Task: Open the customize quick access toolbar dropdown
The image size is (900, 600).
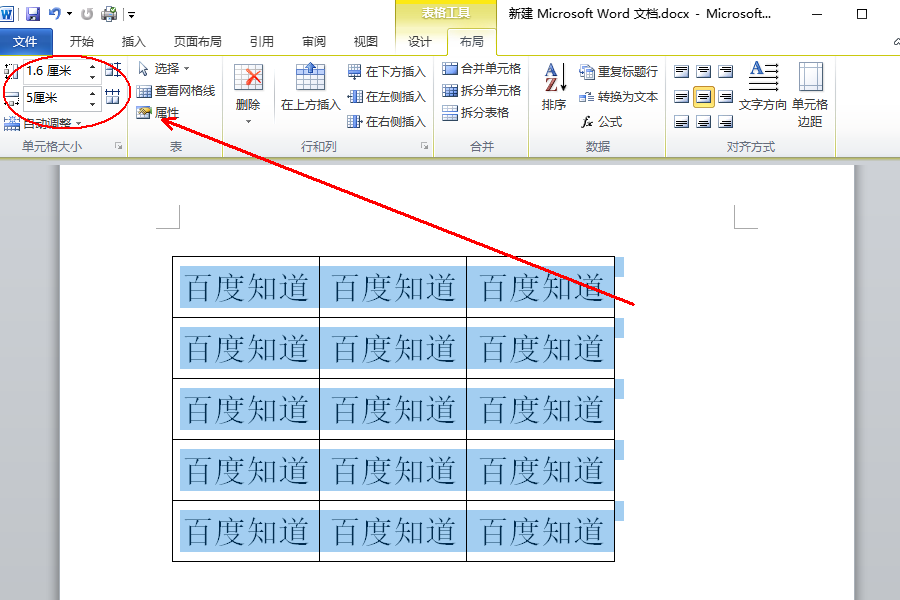Action: pos(131,14)
